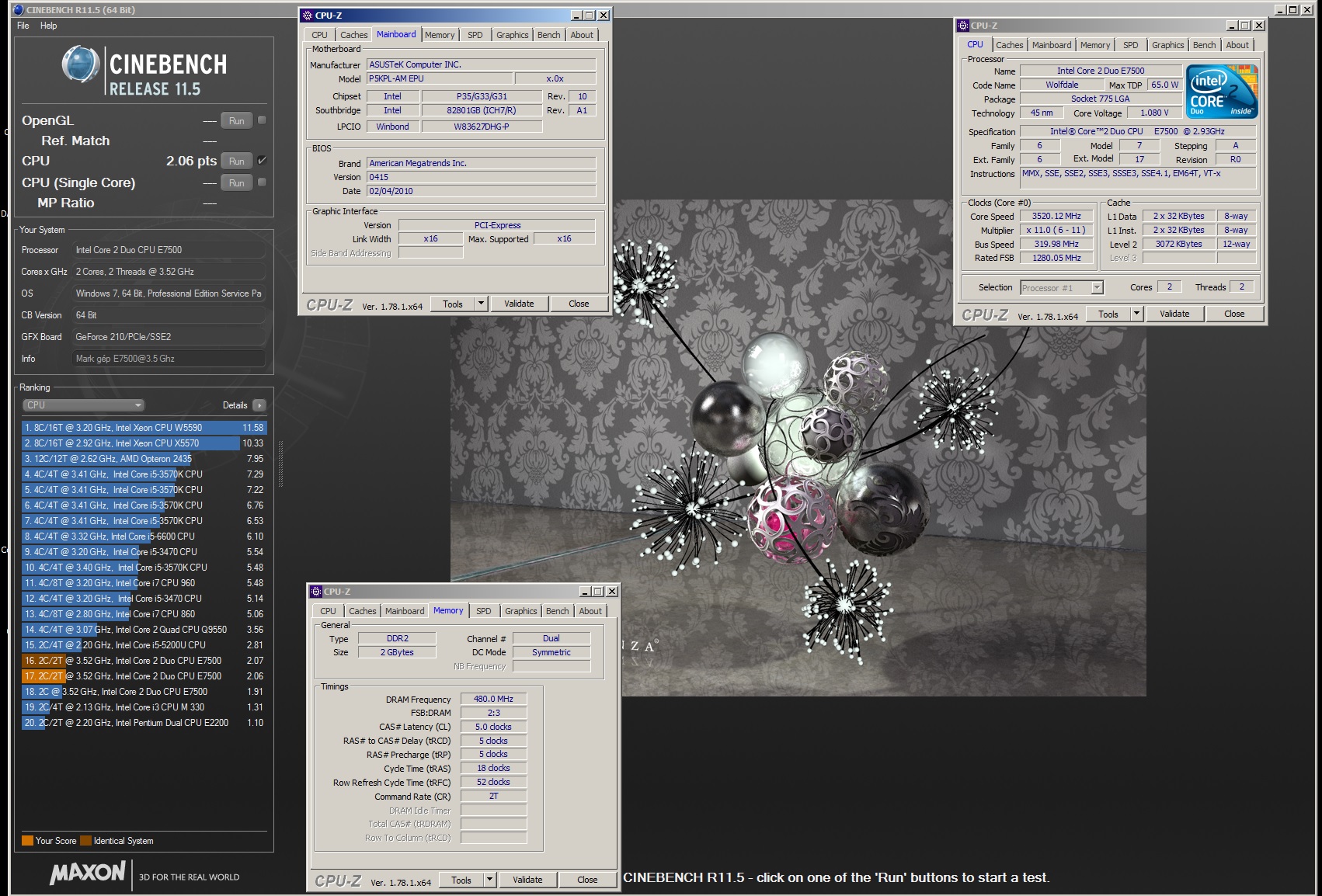This screenshot has width=1322, height=896.
Task: Click Validate in Mainboard CPU-Z window
Action: [519, 304]
